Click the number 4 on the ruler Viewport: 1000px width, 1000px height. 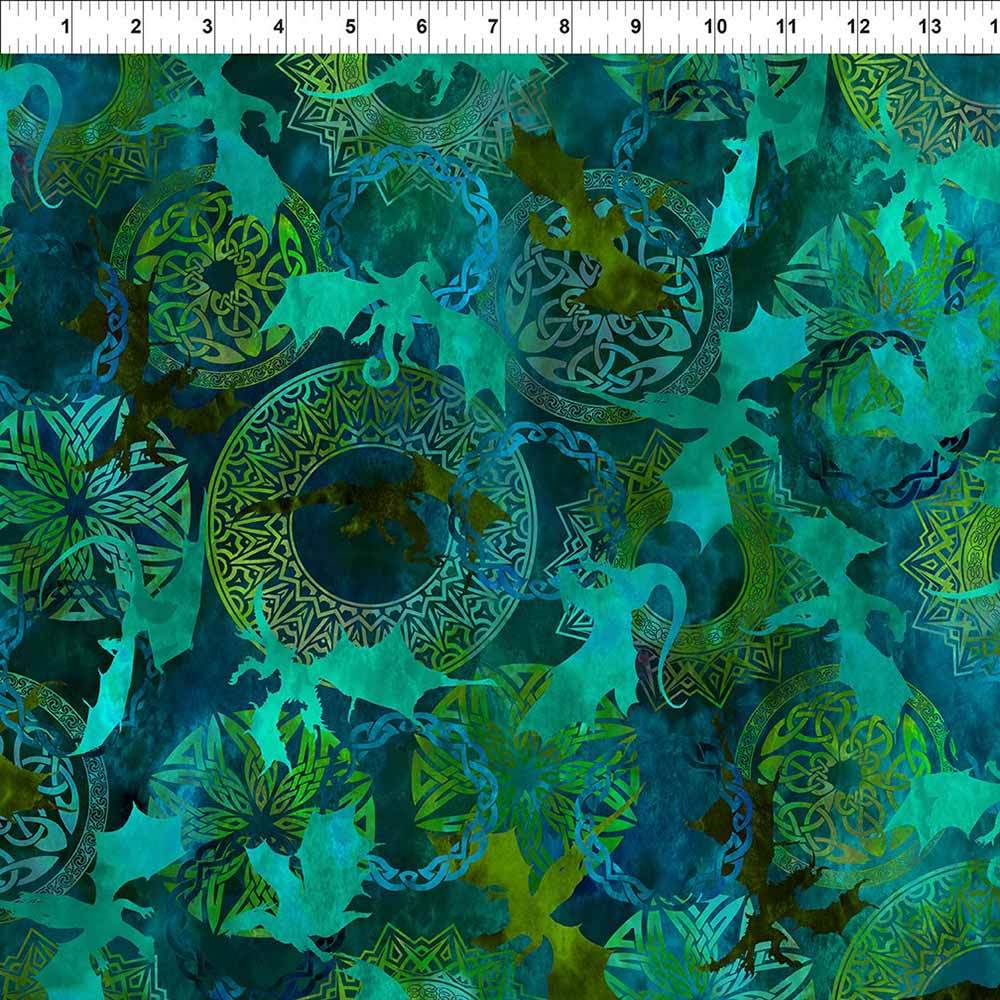[x=279, y=27]
